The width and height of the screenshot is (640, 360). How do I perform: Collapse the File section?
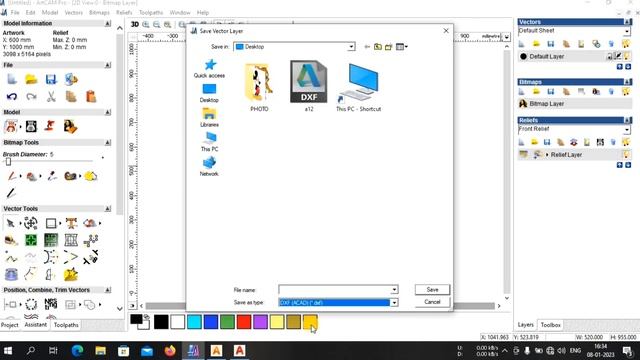click(x=108, y=65)
